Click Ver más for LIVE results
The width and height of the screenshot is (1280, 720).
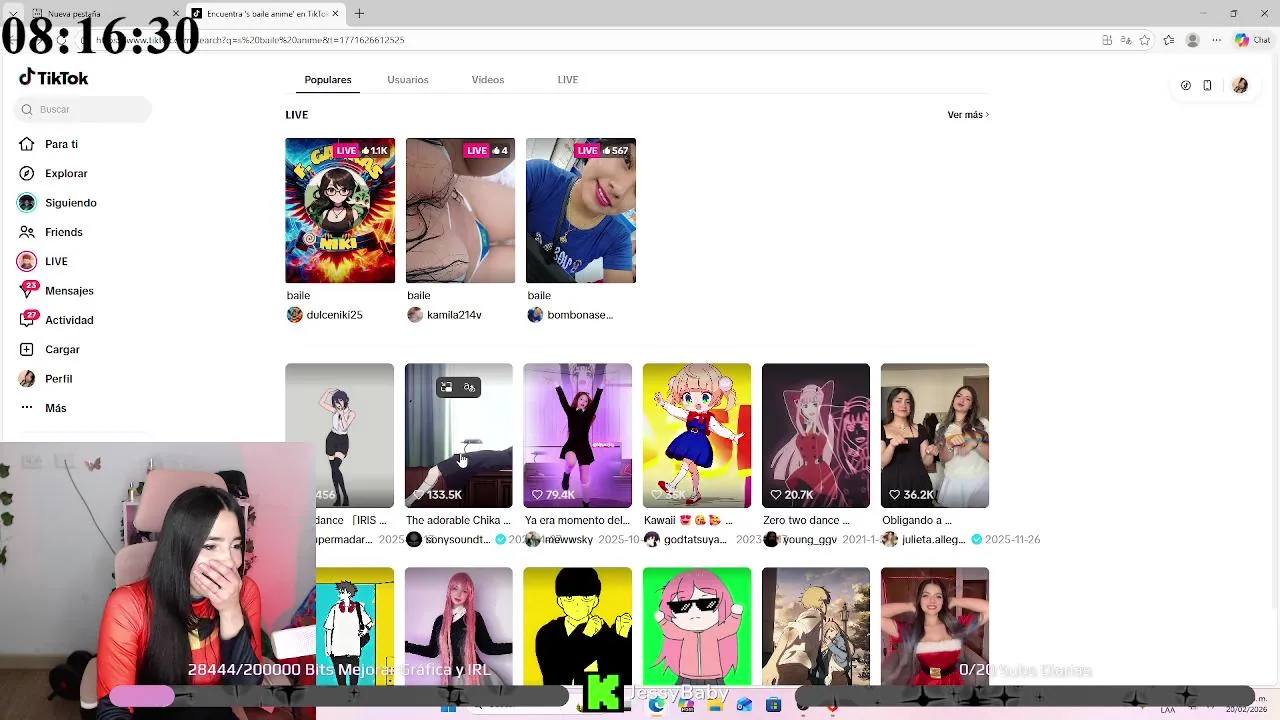968,115
